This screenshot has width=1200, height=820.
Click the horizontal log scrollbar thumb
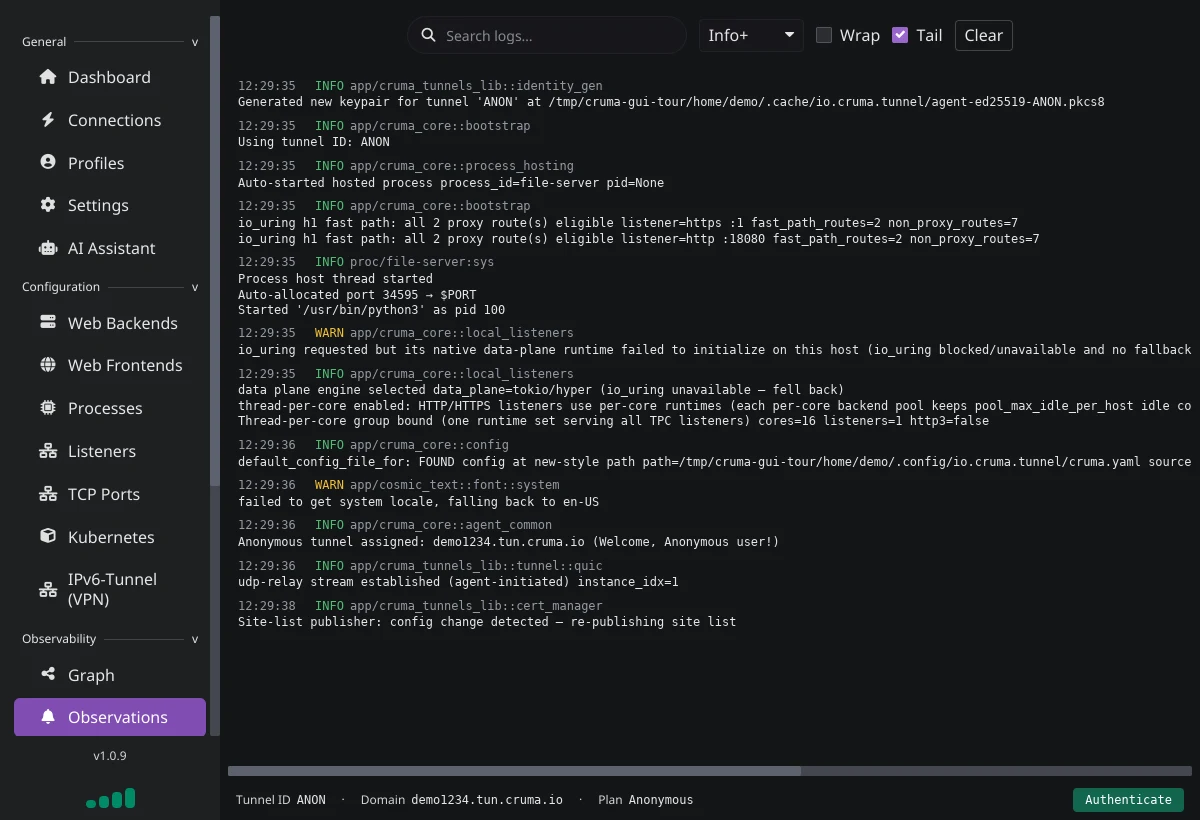514,771
